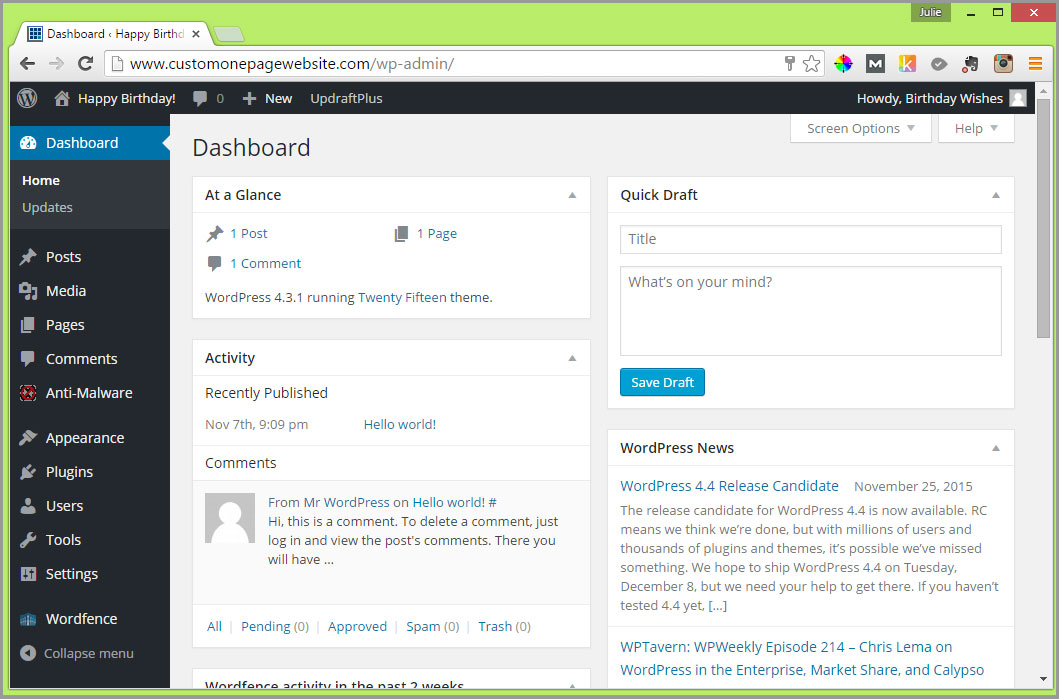Open the M browser extension icon
The image size is (1059, 699).
coord(875,63)
